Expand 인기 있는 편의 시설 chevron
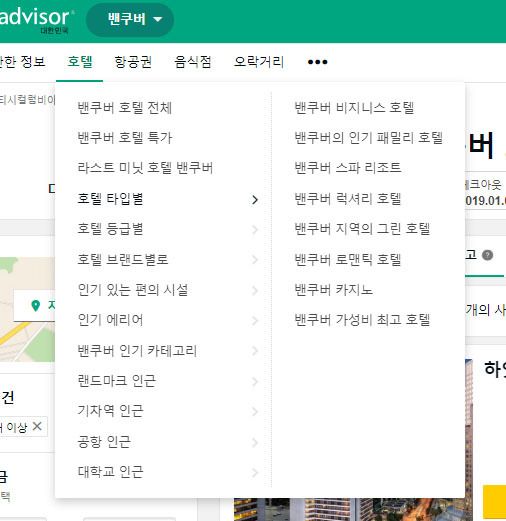The height and width of the screenshot is (521, 506). tap(255, 291)
